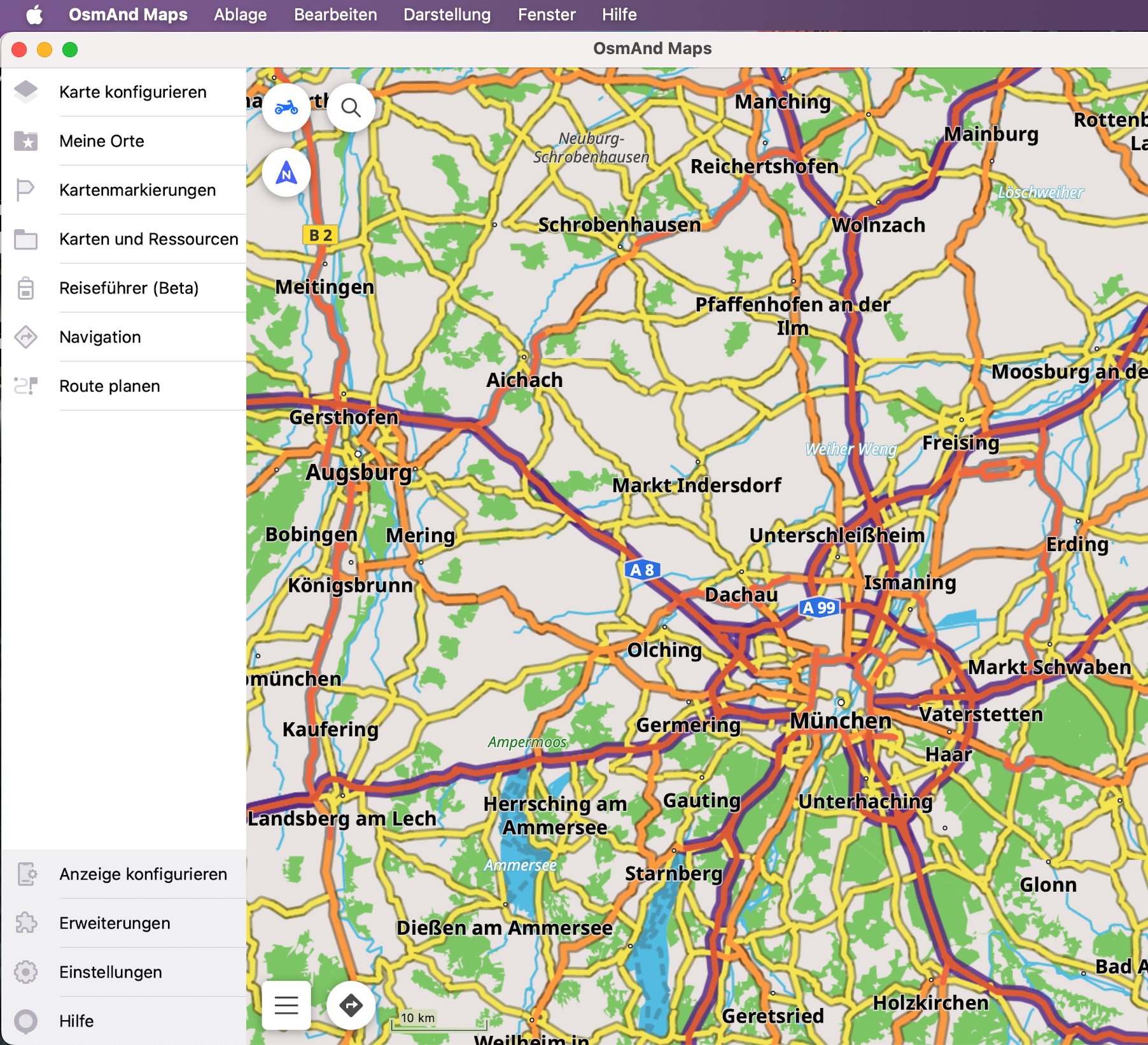Click the Aichach label on the map

524,380
